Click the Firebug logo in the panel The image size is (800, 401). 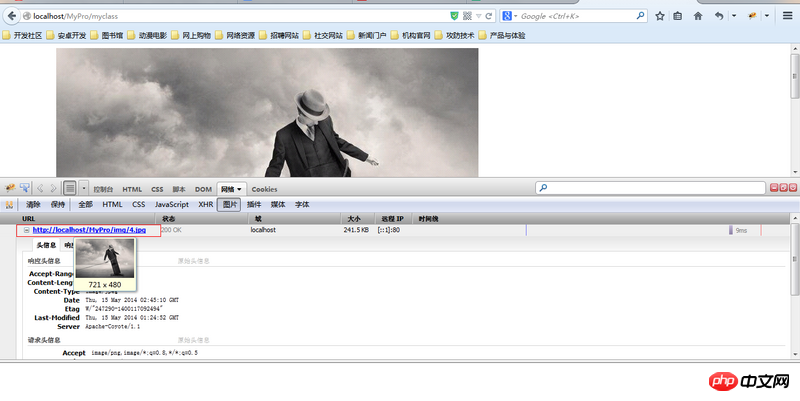coord(10,188)
